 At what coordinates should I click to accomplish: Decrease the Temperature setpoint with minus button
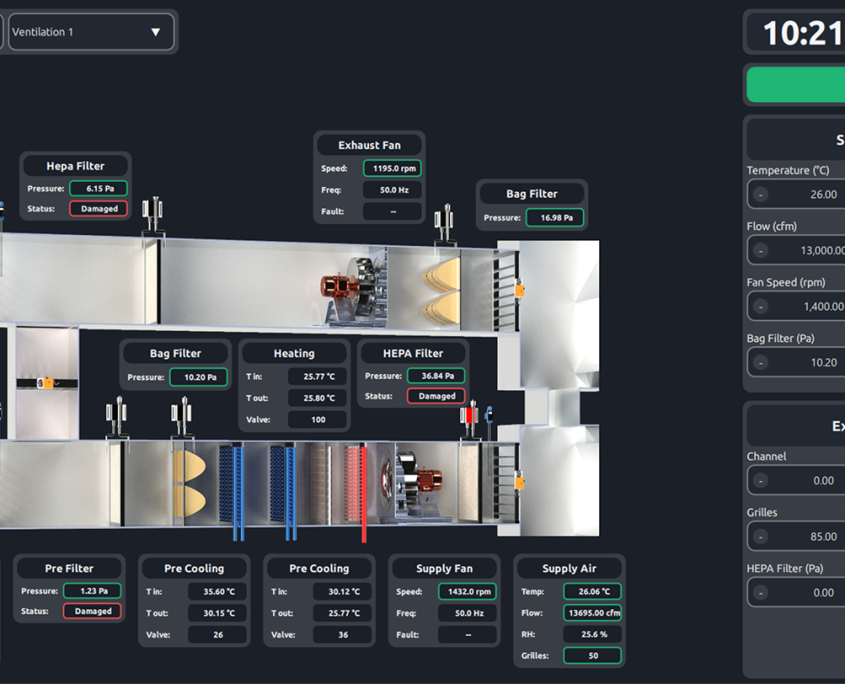[761, 195]
